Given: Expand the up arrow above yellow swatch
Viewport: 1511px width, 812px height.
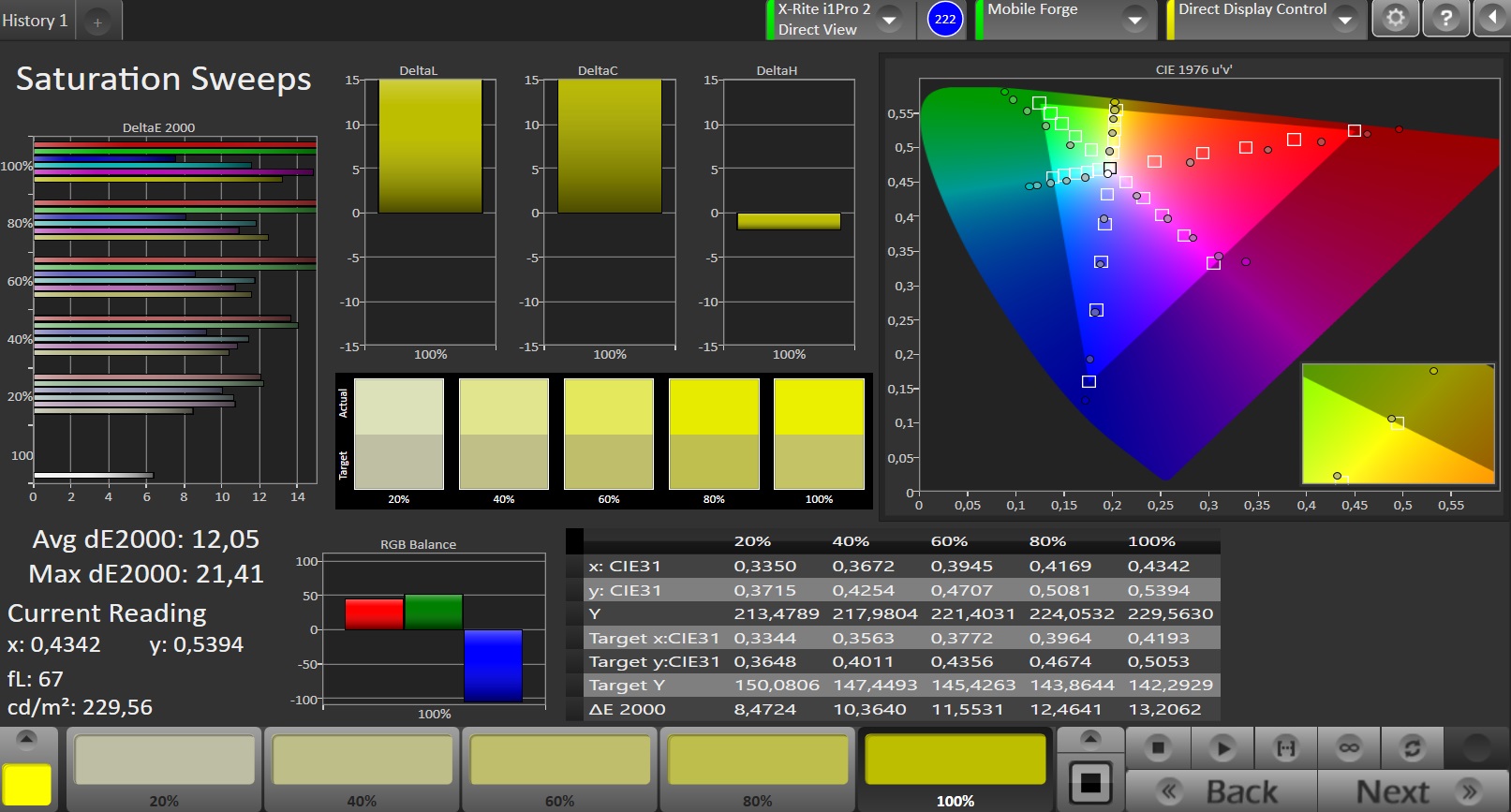Looking at the screenshot, I should click(x=26, y=739).
